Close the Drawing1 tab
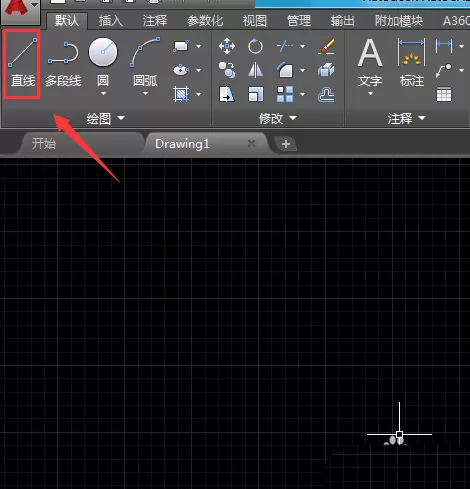Viewport: 470px width, 489px height. pyautogui.click(x=252, y=144)
